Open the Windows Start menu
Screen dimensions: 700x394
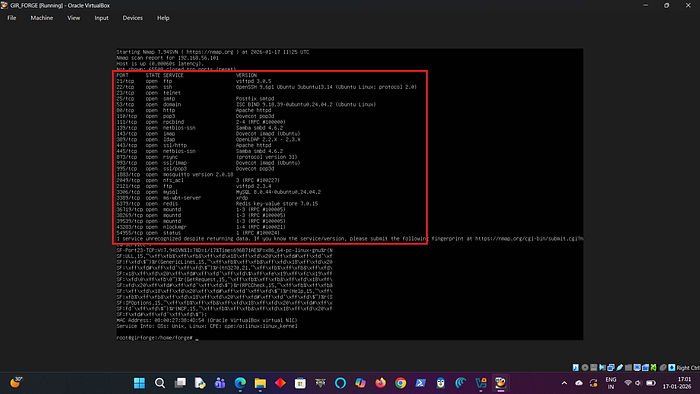(139, 383)
